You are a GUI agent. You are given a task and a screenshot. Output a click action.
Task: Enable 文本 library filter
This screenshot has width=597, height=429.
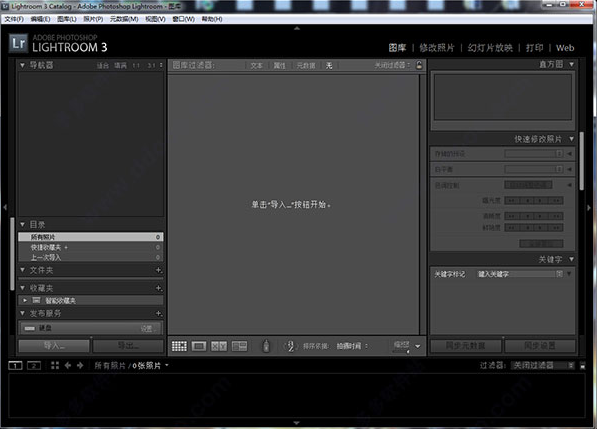(x=257, y=65)
